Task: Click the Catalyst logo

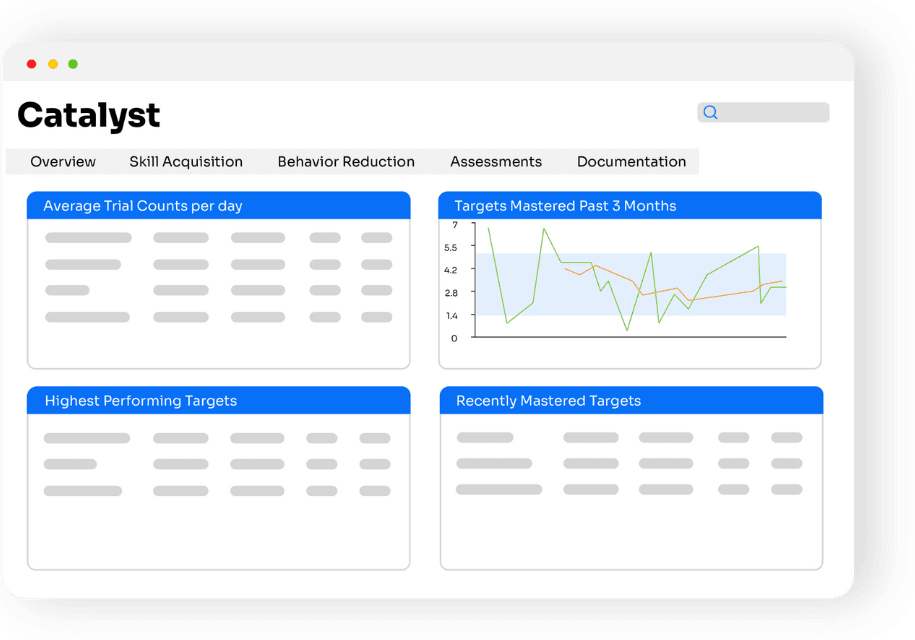Action: coord(88,115)
